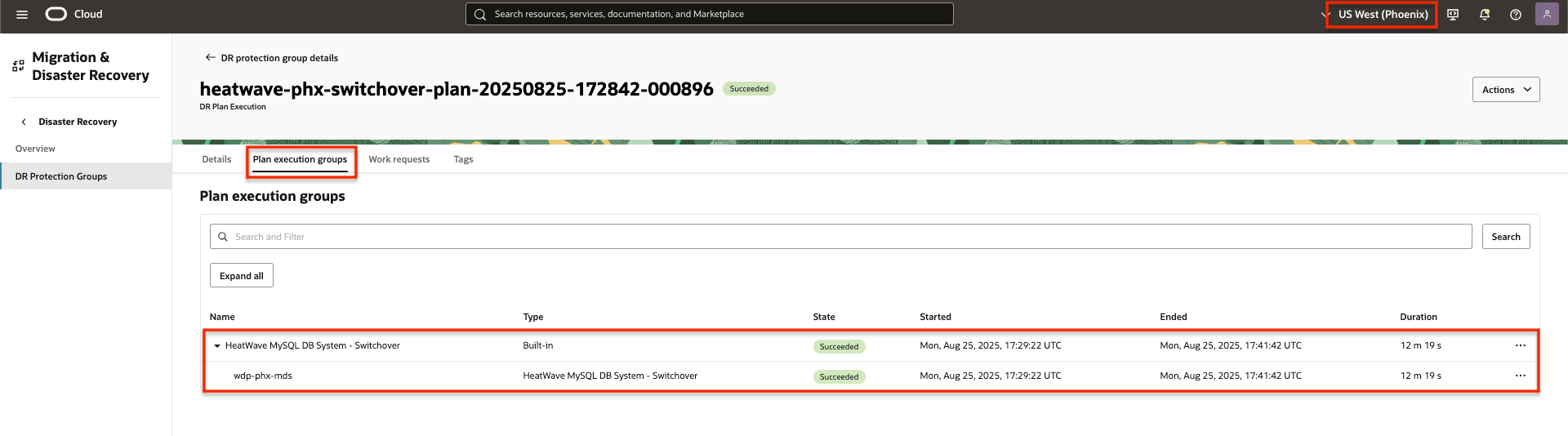Click the back chevron beside Disaster Recovery
Screen dimensions: 1568x436
24,122
